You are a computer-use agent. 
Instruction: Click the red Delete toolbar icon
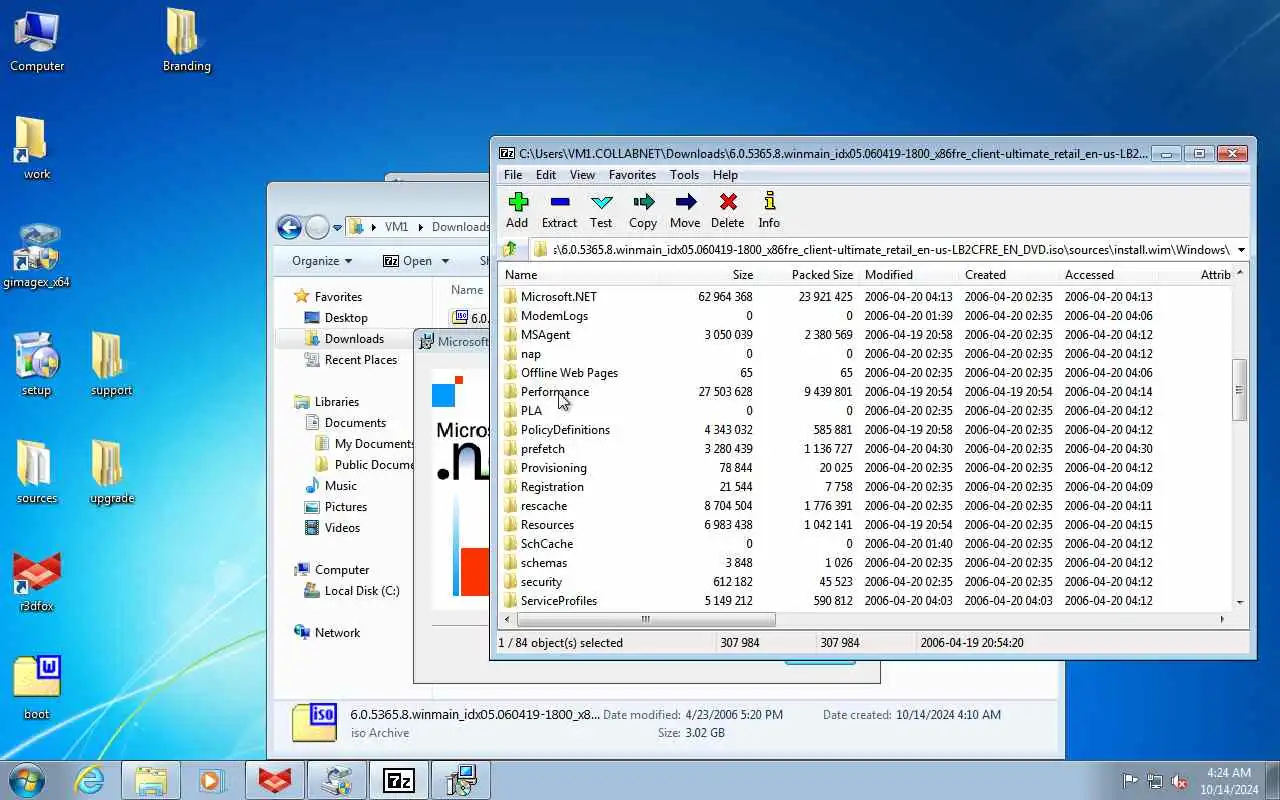coord(727,210)
